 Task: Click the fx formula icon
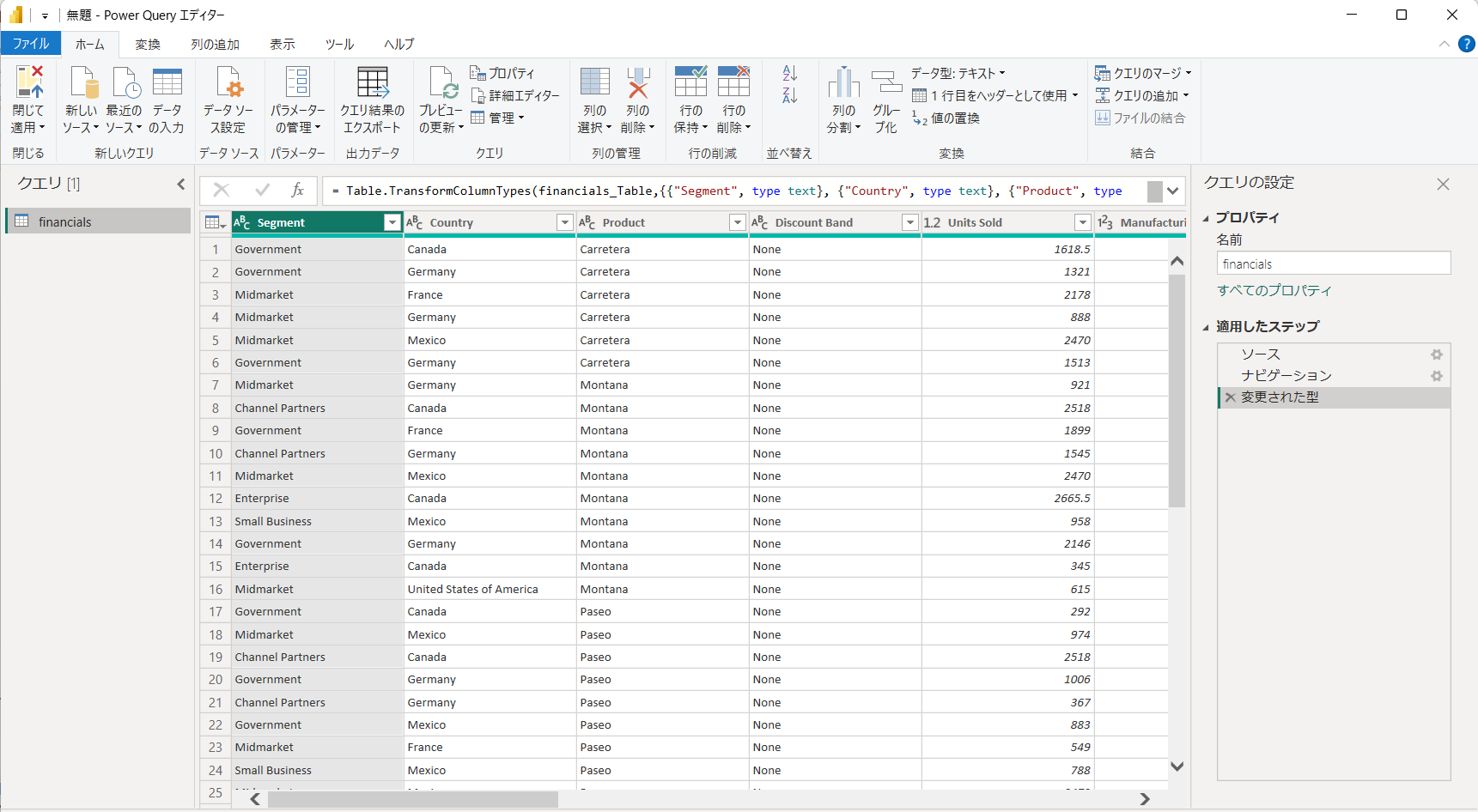click(297, 191)
